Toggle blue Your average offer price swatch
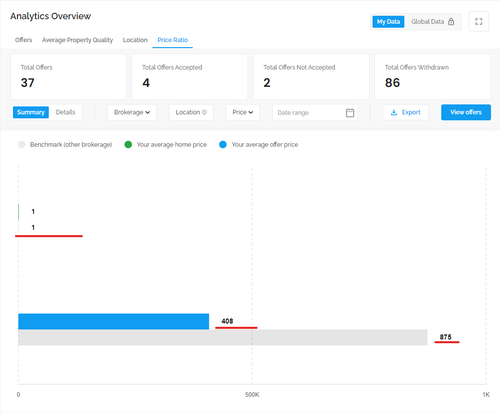This screenshot has height=412, width=500. pyautogui.click(x=223, y=145)
